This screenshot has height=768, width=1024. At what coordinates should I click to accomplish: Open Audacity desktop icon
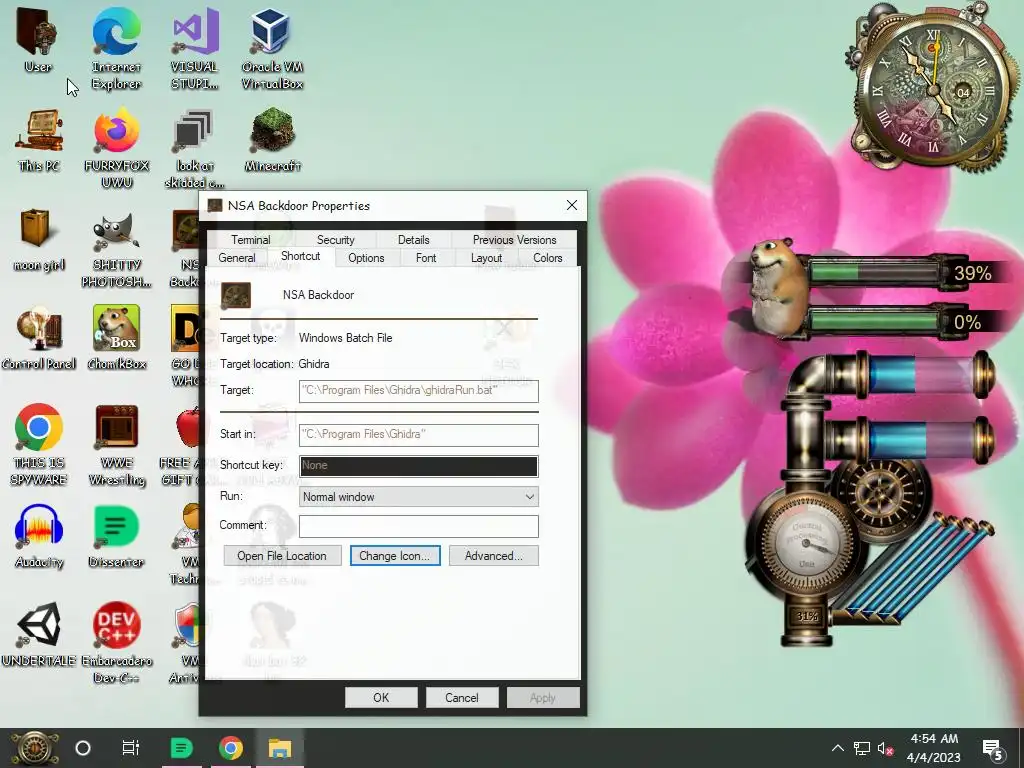[39, 537]
